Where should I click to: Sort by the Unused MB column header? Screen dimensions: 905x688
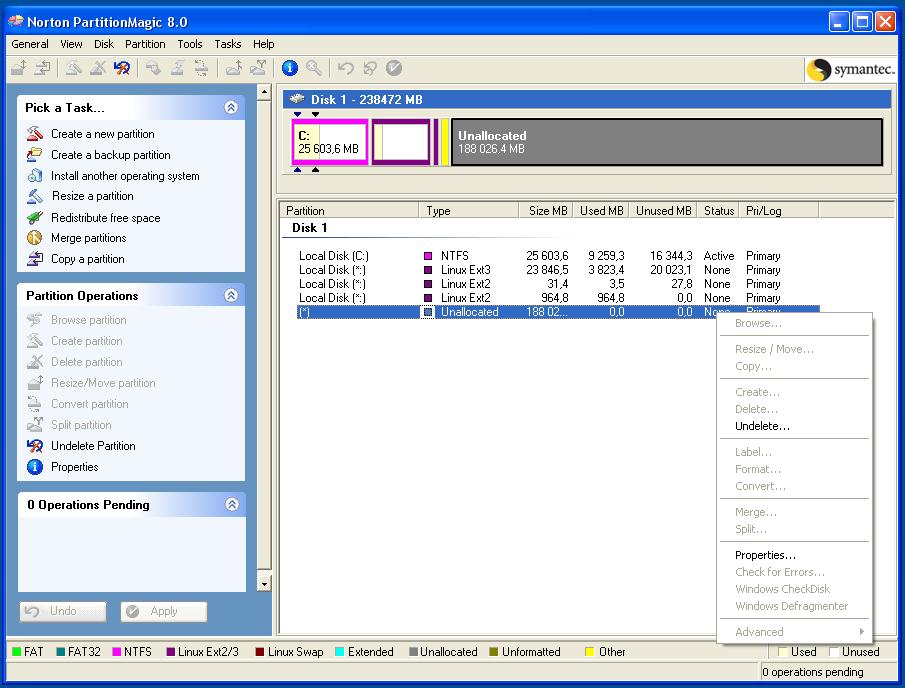click(663, 211)
